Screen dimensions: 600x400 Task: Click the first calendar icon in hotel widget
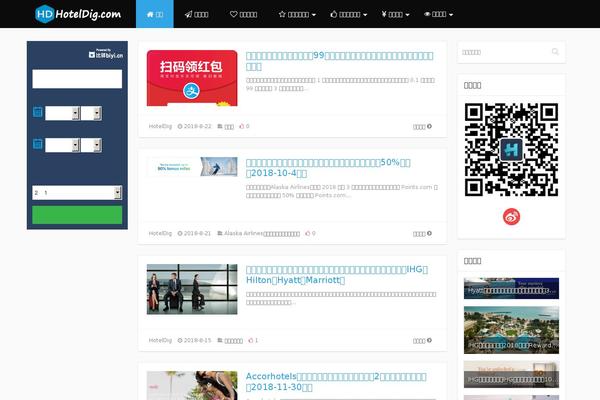(x=38, y=112)
